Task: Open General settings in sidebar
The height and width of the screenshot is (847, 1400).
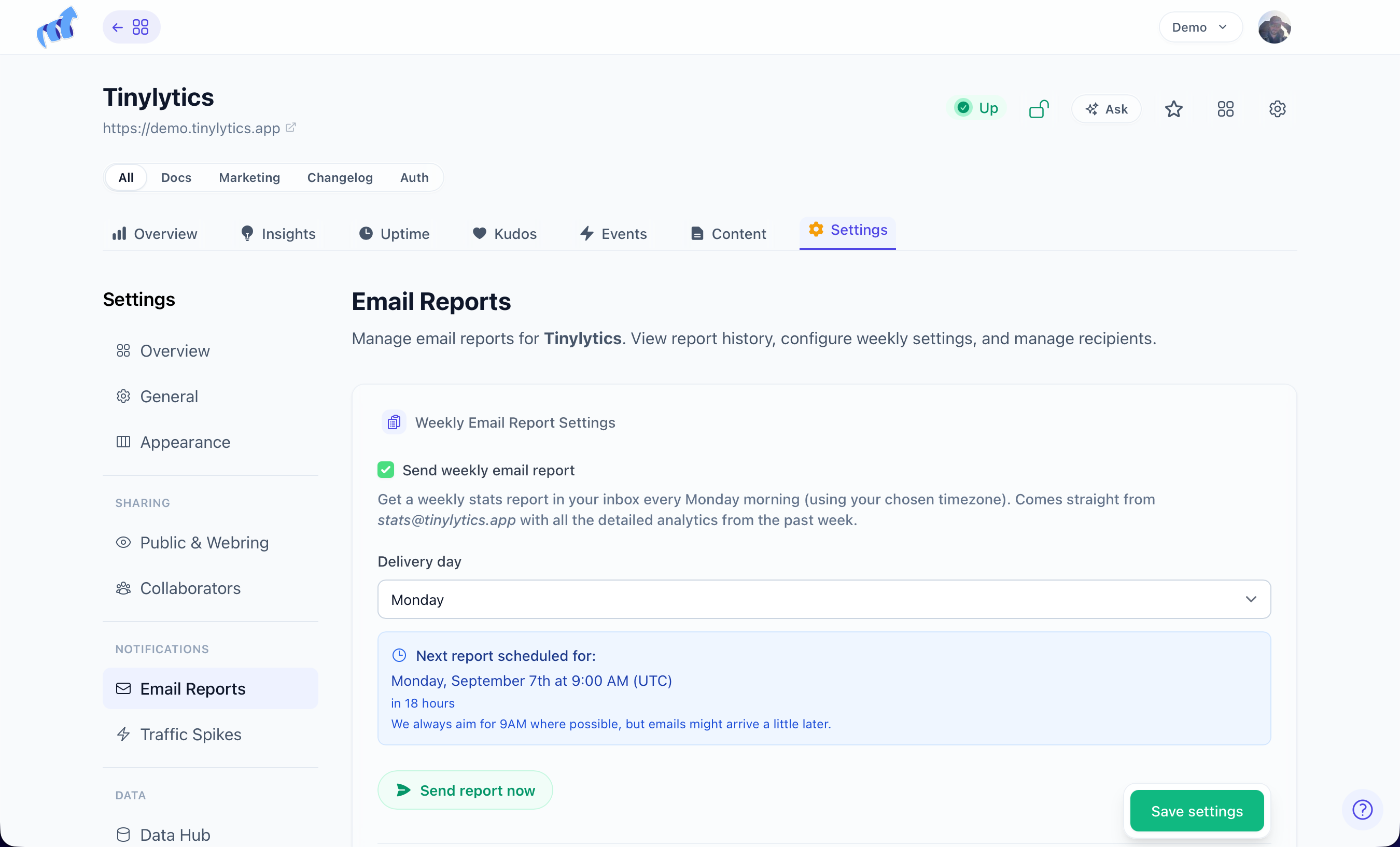Action: coord(210,397)
